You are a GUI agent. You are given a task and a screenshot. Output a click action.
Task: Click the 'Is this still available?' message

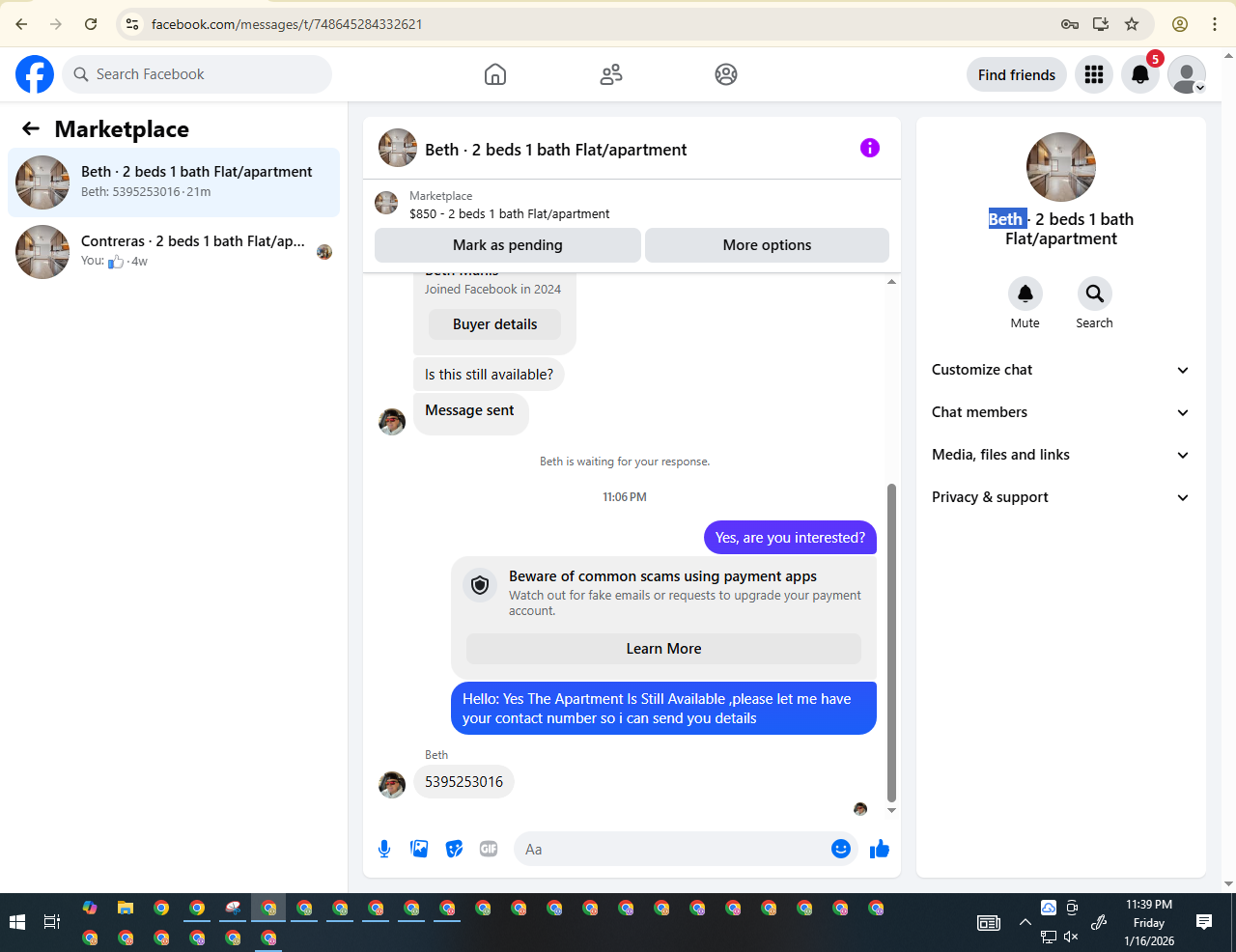tap(489, 375)
